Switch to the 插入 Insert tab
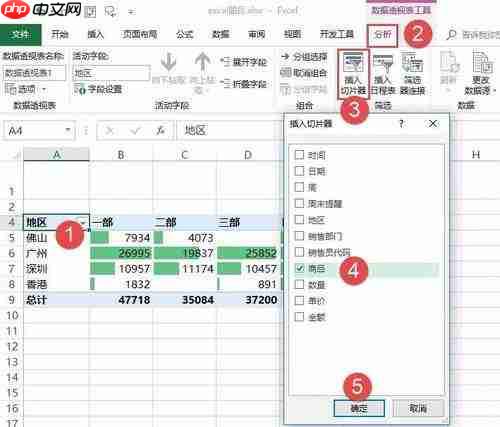The image size is (500, 427). point(96,34)
